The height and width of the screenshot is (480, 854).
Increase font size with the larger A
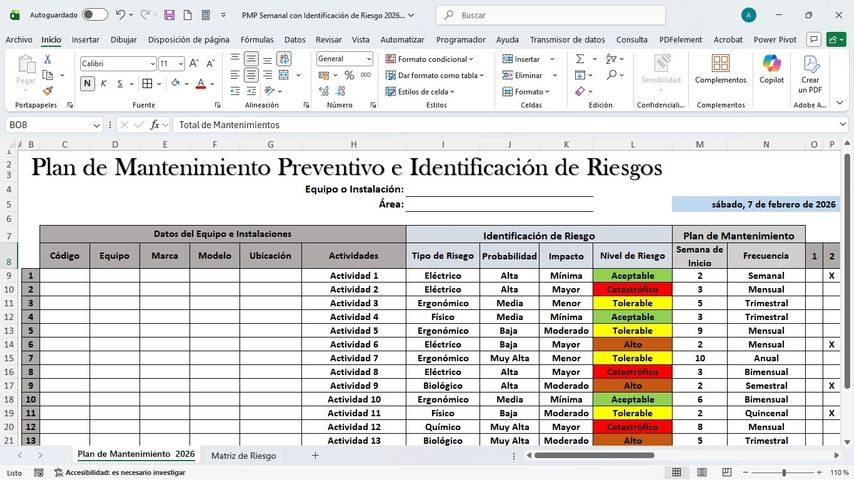pyautogui.click(x=194, y=64)
